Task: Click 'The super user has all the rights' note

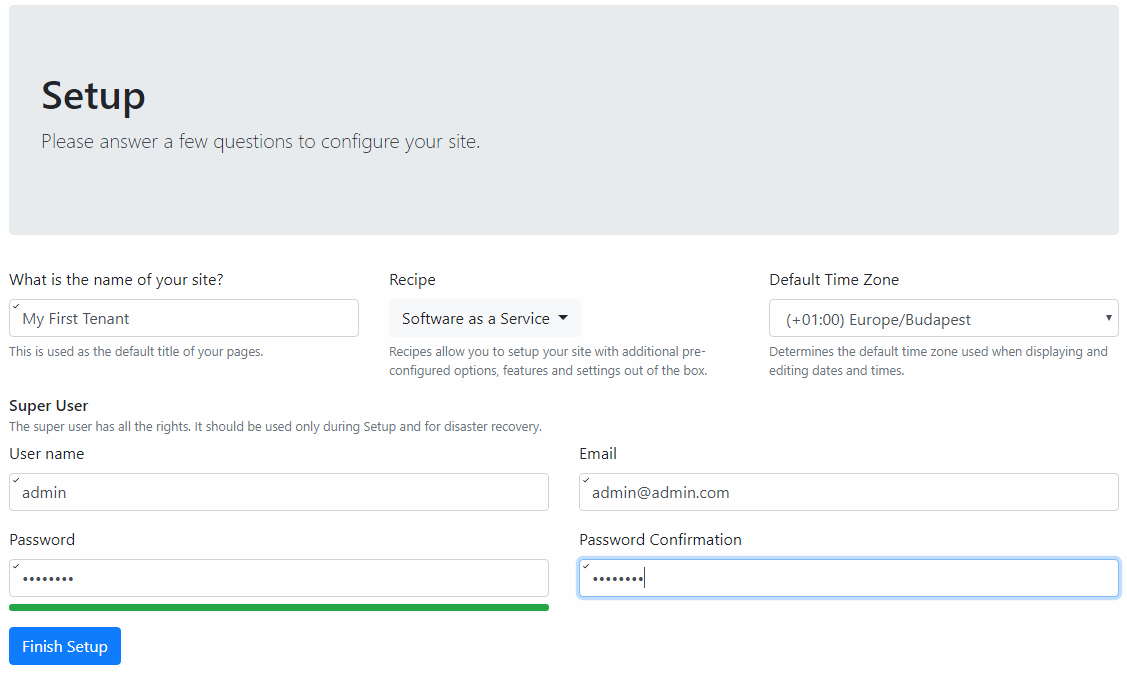Action: [x=275, y=426]
